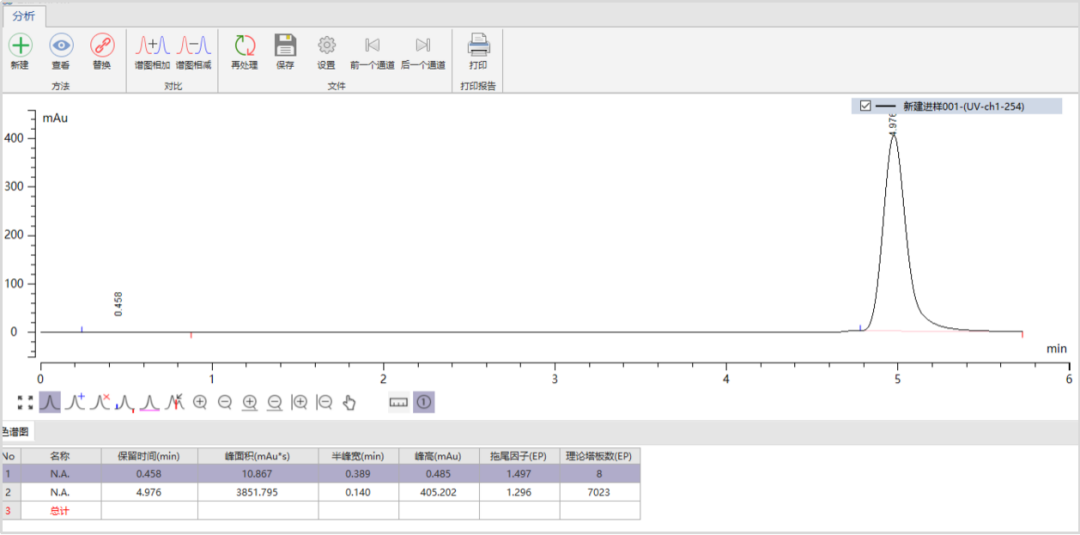1080x535 pixels.
Task: Click vertical zoom out icon with side bar
Action: [x=324, y=402]
